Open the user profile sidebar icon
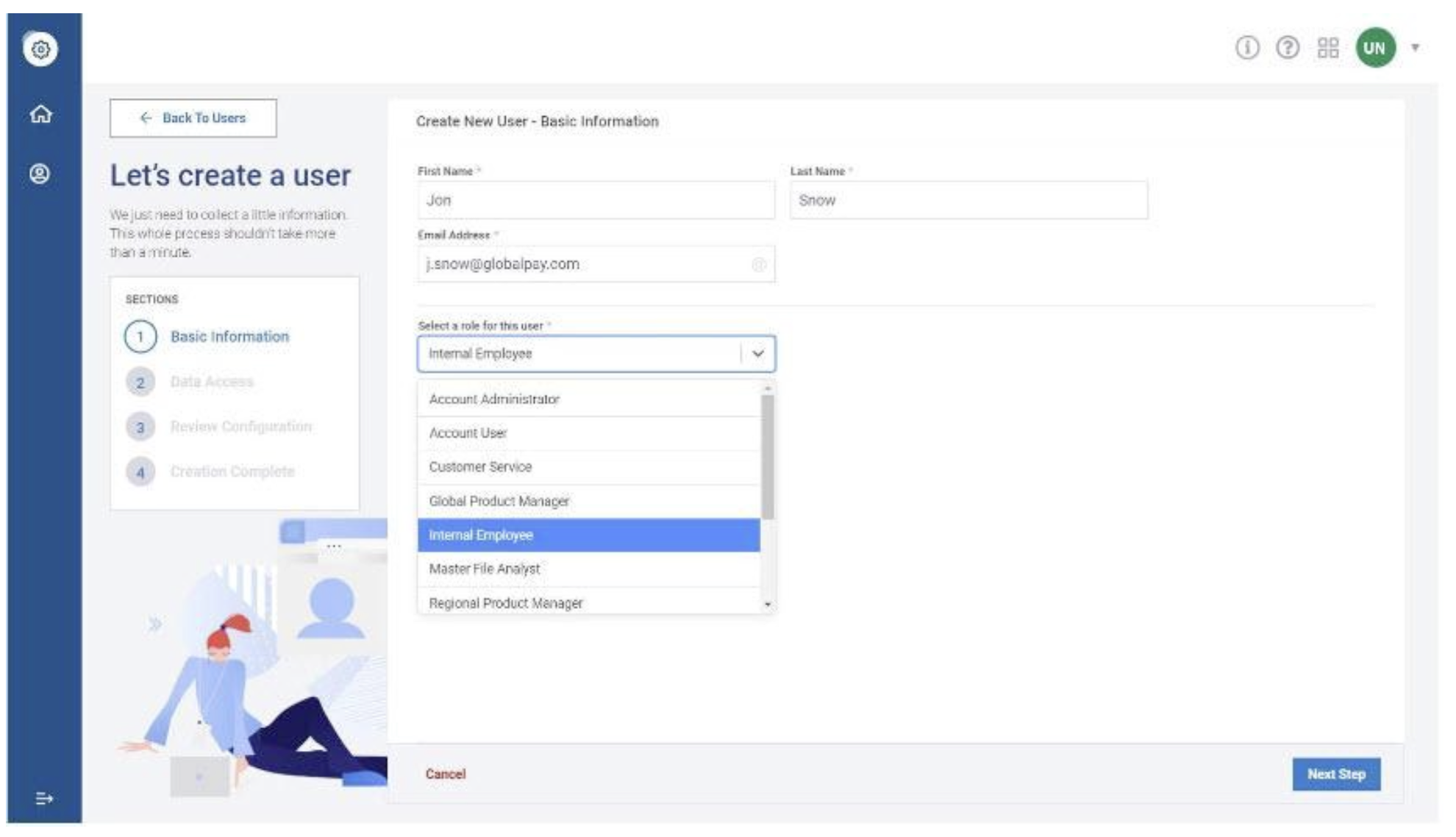1456x837 pixels. (40, 174)
